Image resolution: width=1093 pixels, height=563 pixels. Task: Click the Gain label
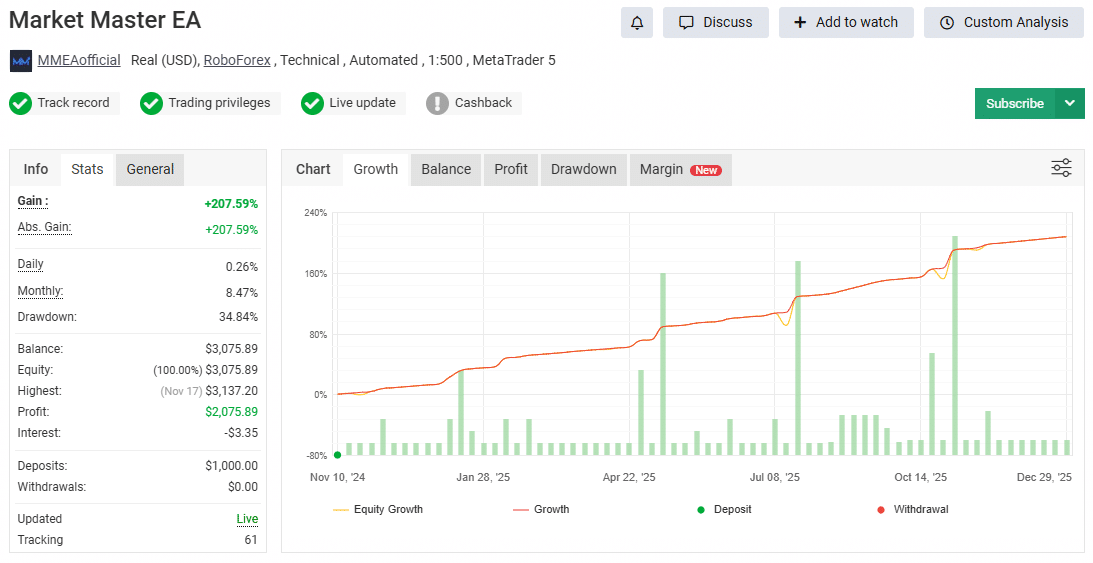click(33, 201)
